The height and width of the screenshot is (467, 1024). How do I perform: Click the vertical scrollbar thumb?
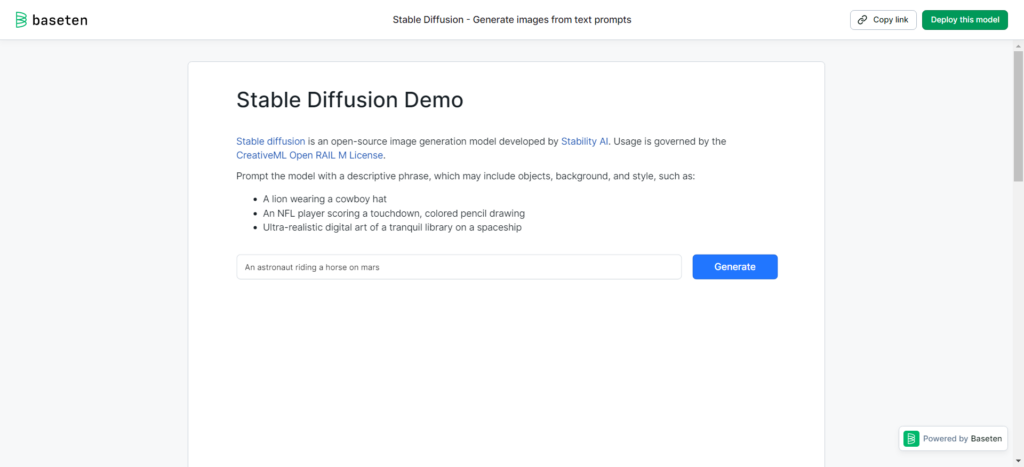tap(1018, 115)
